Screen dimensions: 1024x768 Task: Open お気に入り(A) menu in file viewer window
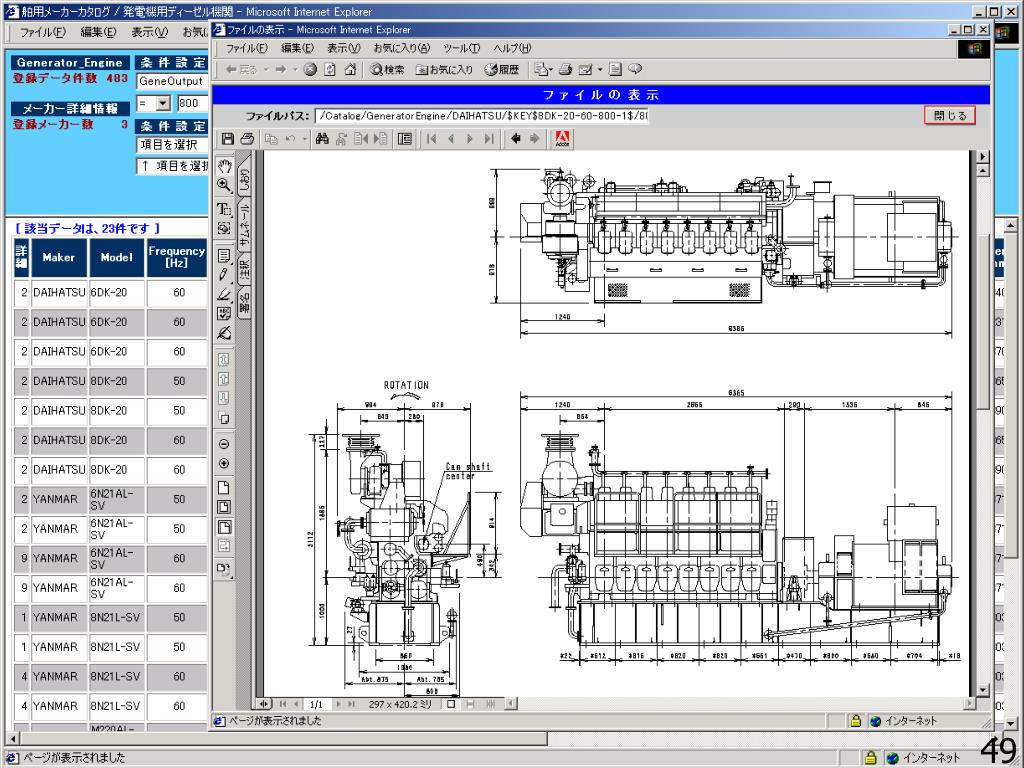(402, 48)
